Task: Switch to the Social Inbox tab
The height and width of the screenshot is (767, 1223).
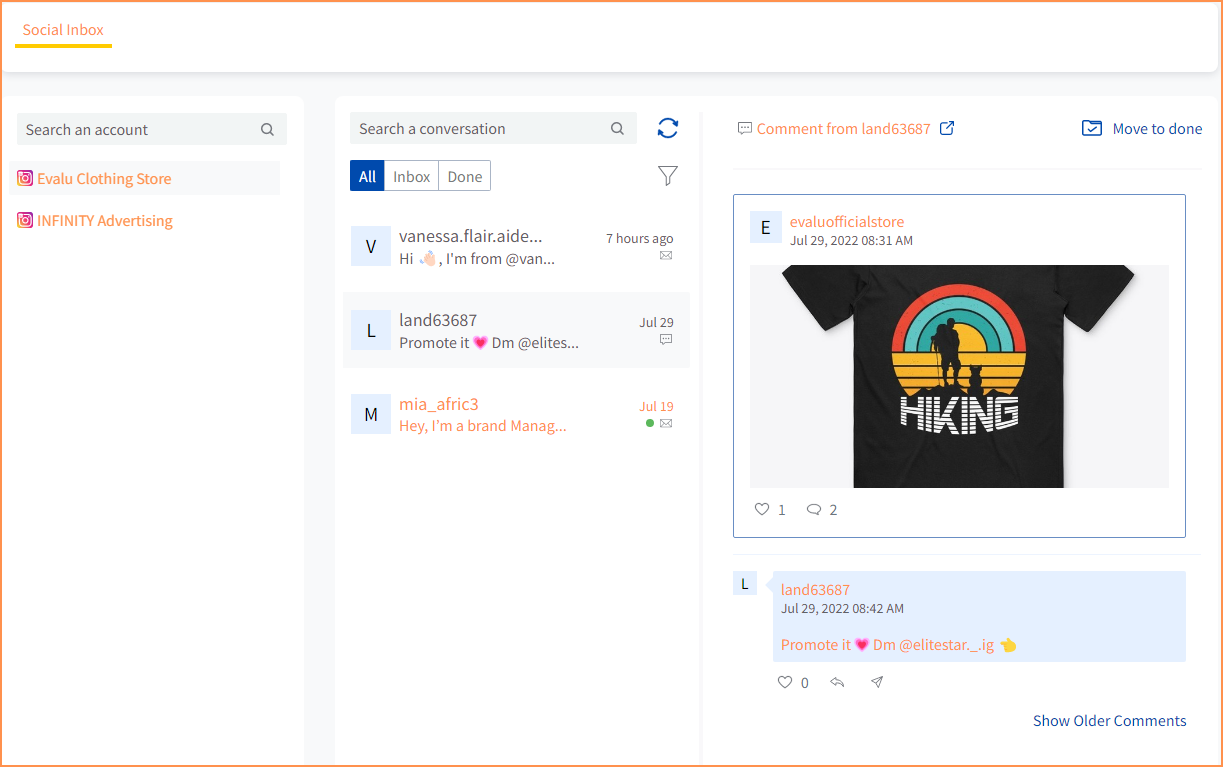Action: click(63, 31)
